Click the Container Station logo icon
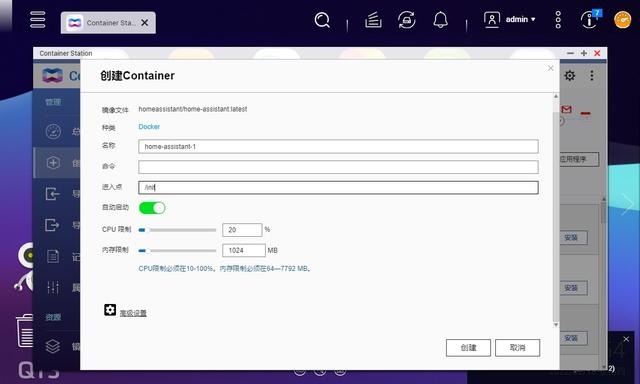Screen dimensions: 640x384 53,75
